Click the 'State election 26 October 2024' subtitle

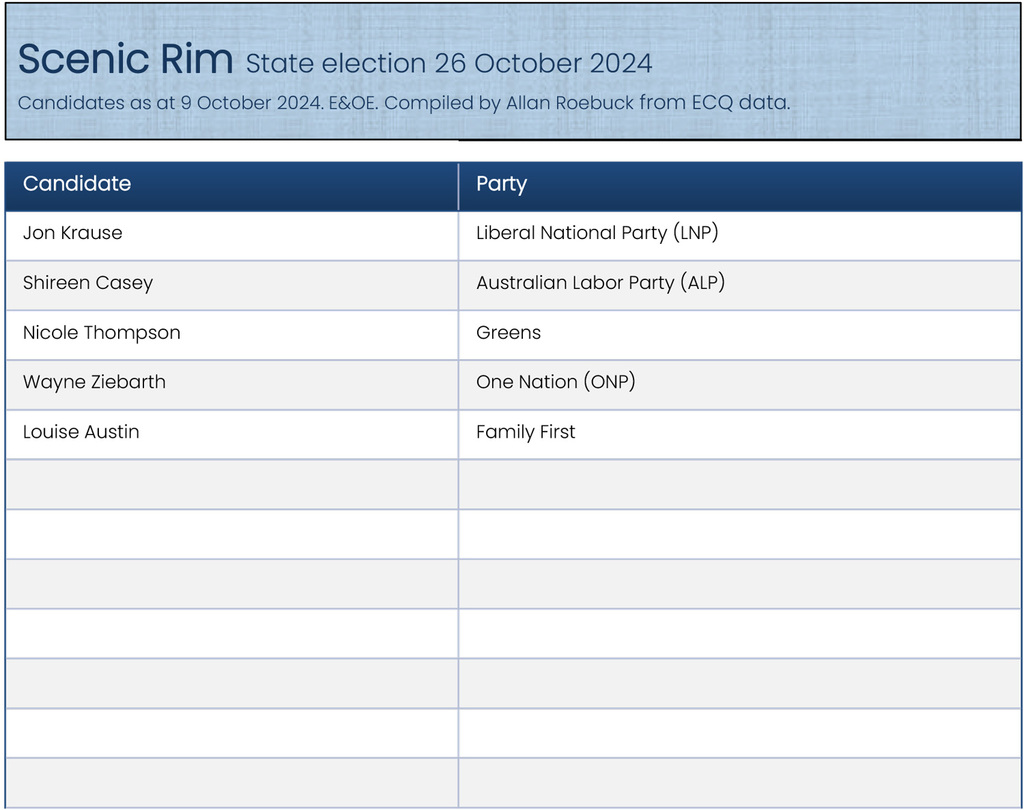449,64
